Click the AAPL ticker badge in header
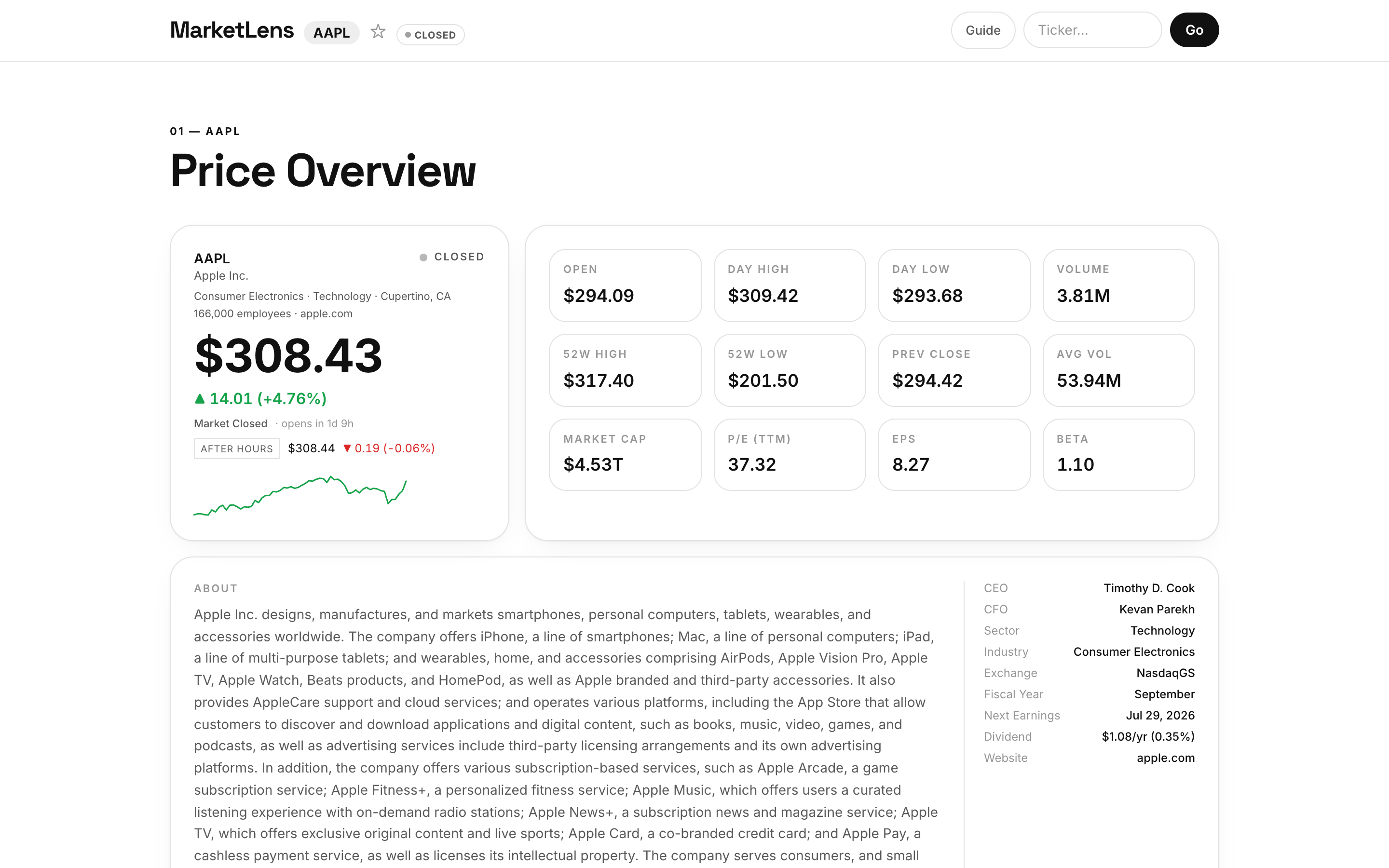Screen dimensions: 1389x868 coord(331,33)
